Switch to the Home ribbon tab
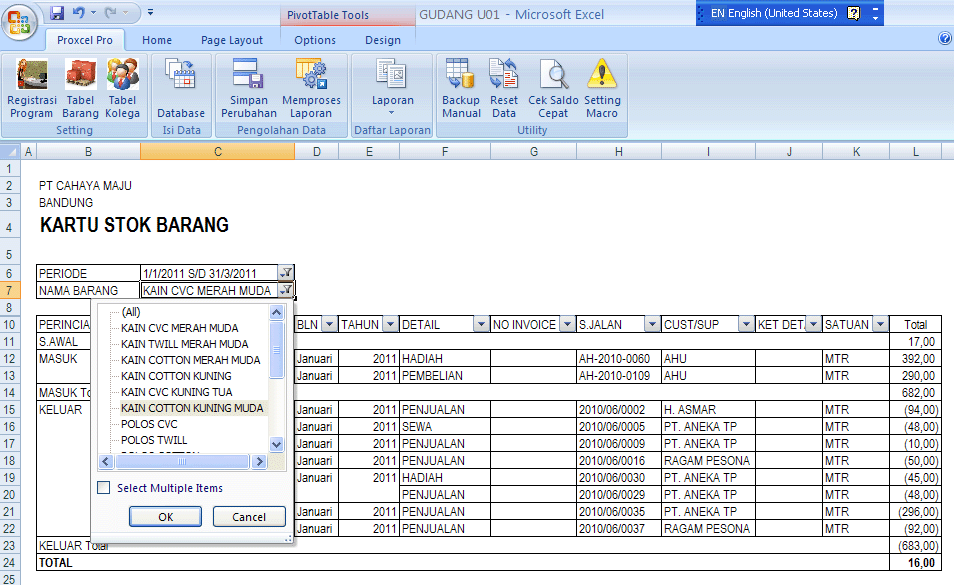Image resolution: width=954 pixels, height=585 pixels. click(158, 39)
